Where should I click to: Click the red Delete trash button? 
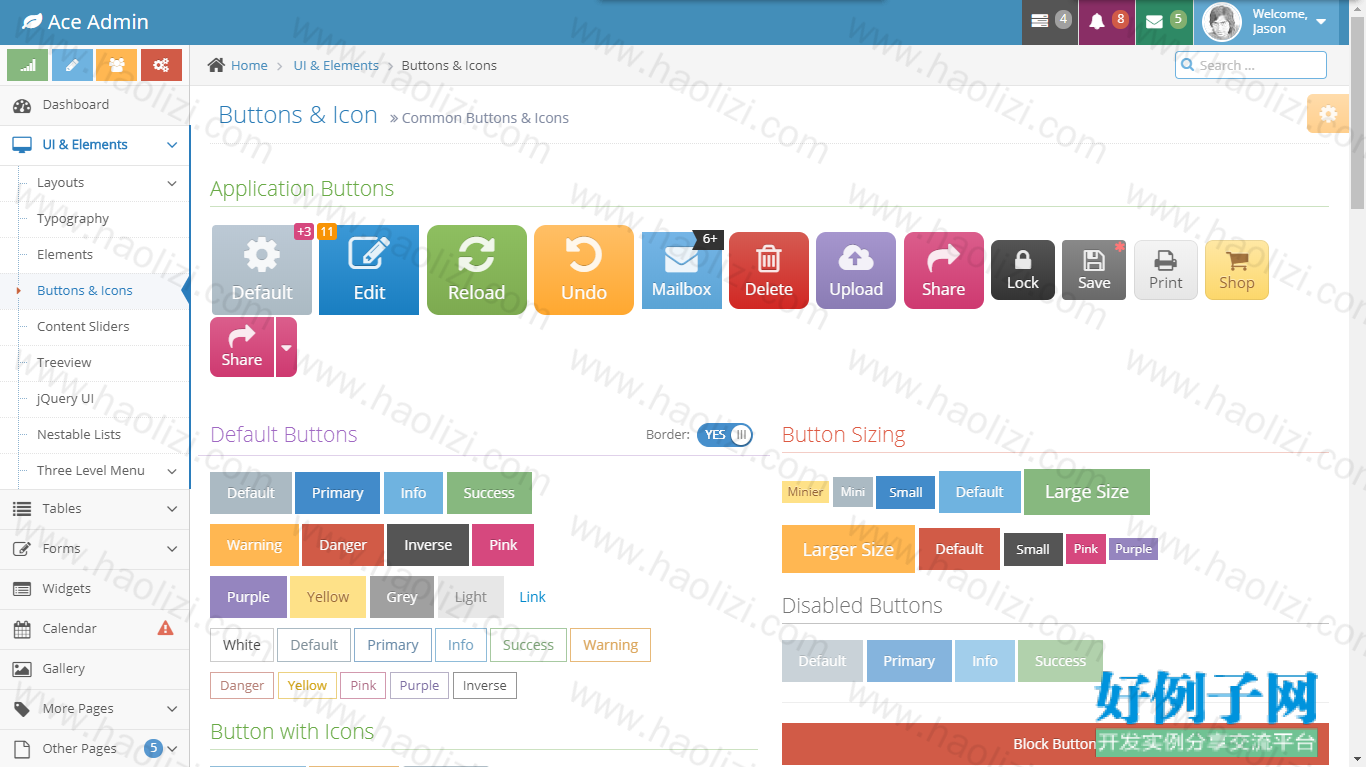[769, 270]
